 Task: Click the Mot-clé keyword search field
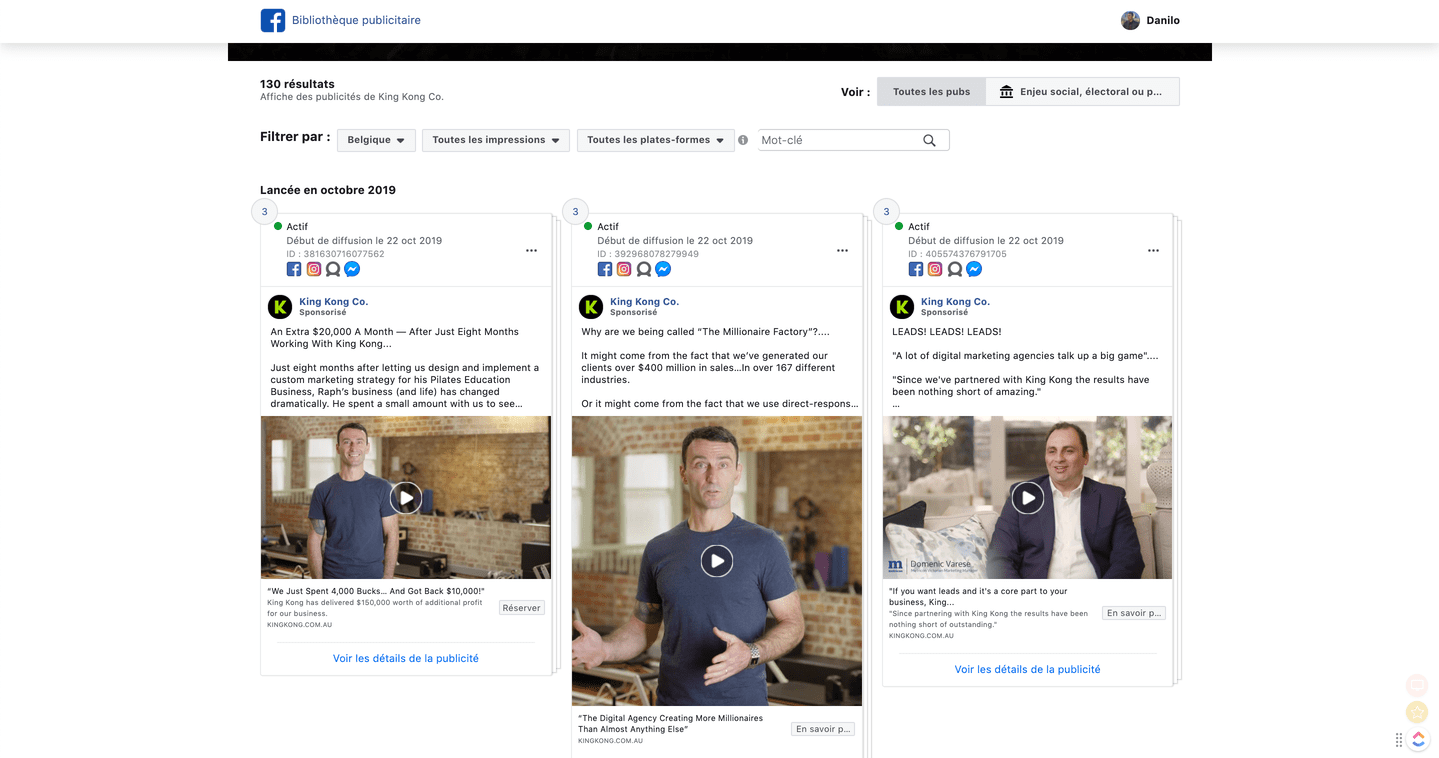tap(854, 140)
